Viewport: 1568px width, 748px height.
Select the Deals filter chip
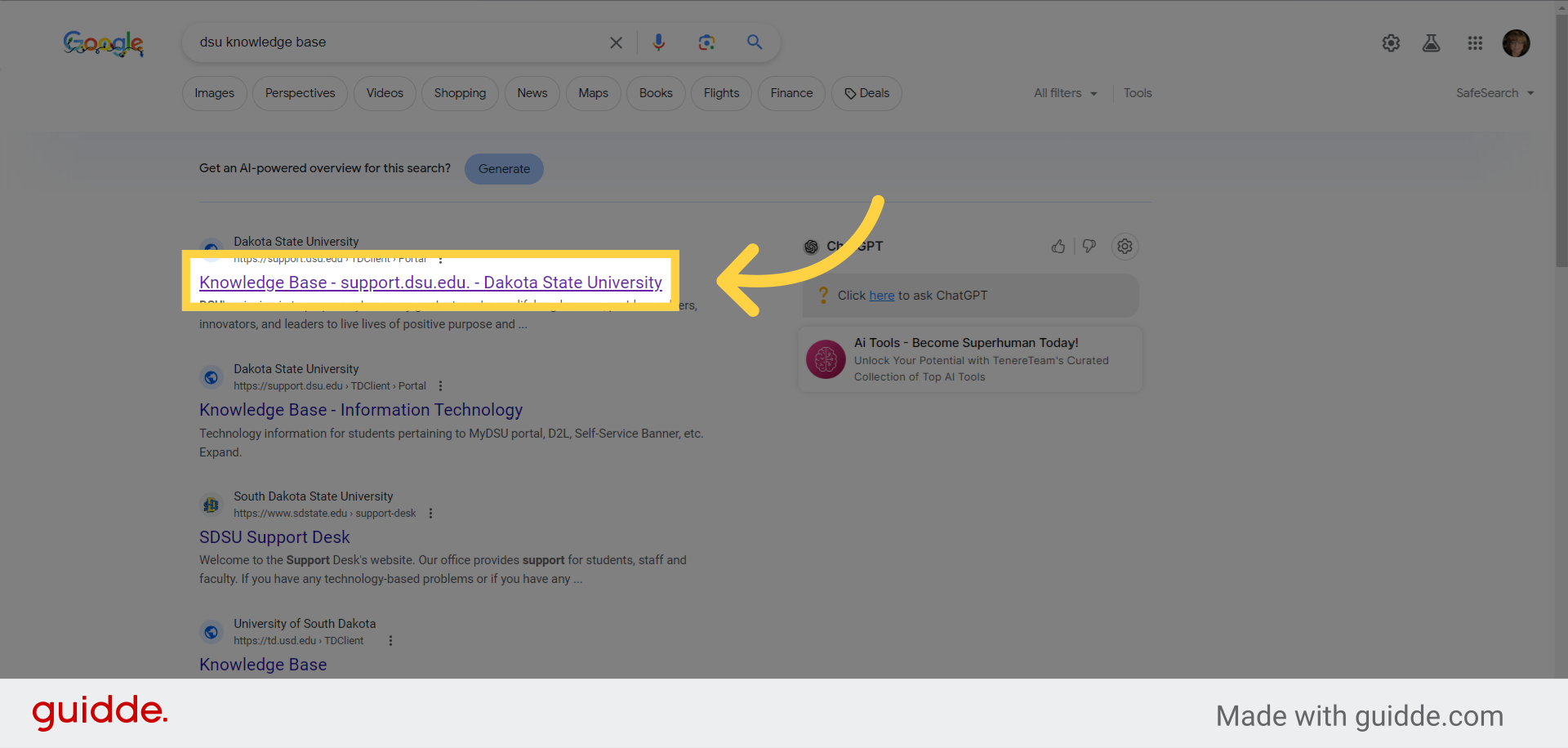pos(866,93)
